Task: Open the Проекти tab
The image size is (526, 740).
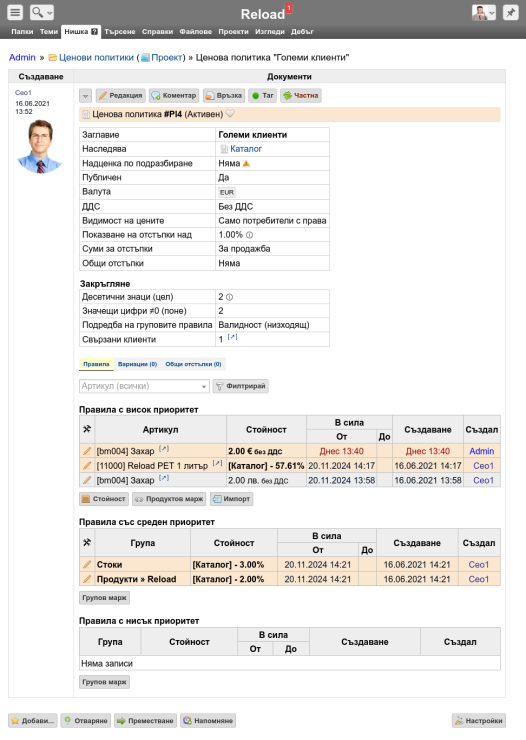Action: [233, 32]
